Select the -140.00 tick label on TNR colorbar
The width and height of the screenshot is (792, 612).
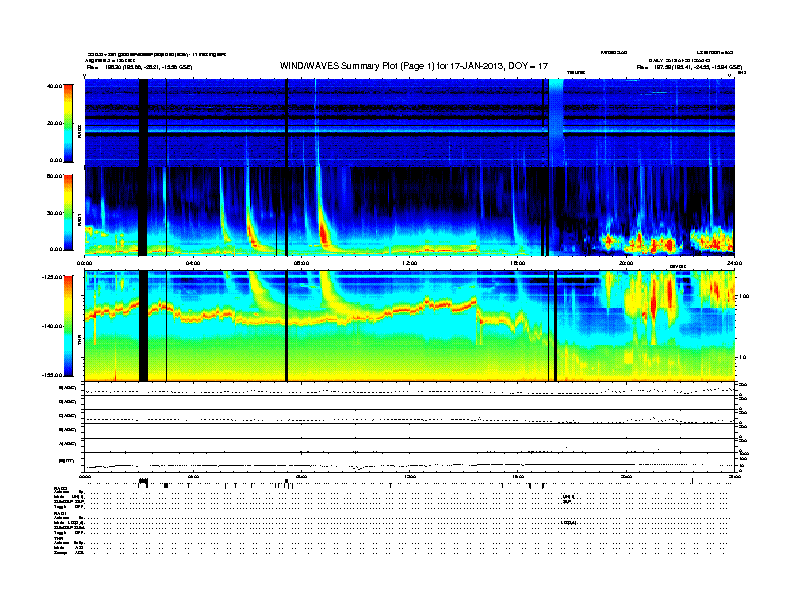click(53, 326)
